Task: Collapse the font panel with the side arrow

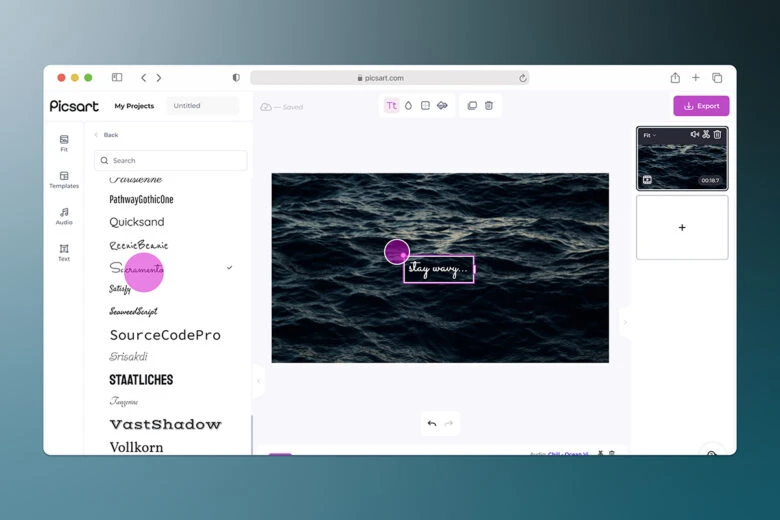Action: pos(257,380)
